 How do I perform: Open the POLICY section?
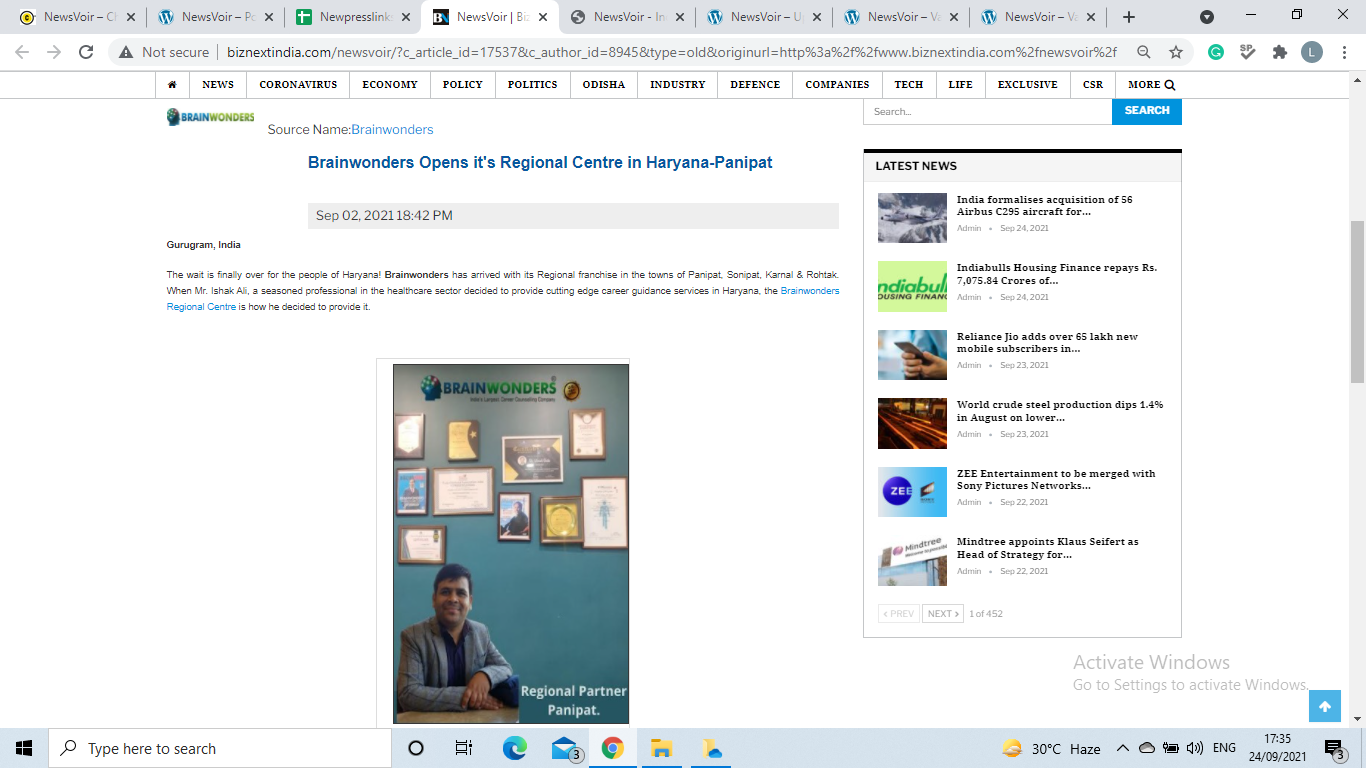pos(463,85)
